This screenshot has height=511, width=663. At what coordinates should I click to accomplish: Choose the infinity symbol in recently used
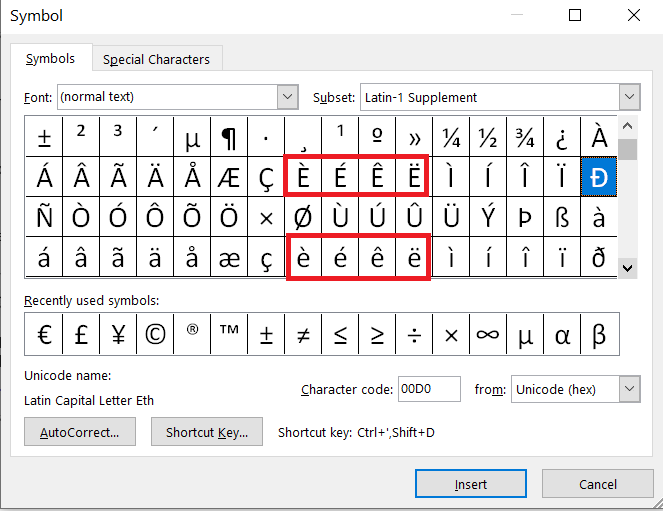tap(488, 334)
